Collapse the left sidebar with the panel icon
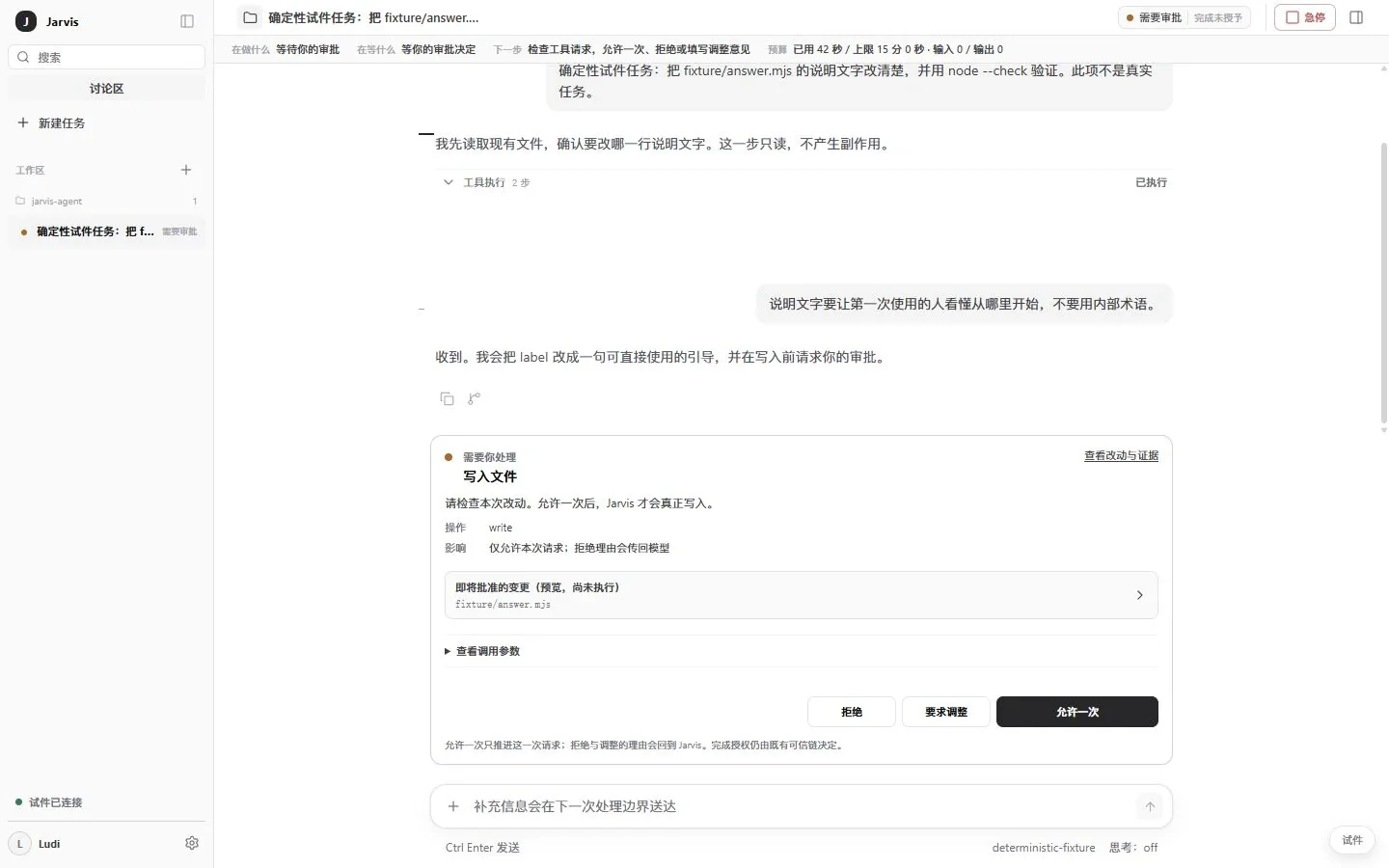1389x868 pixels. [x=187, y=21]
